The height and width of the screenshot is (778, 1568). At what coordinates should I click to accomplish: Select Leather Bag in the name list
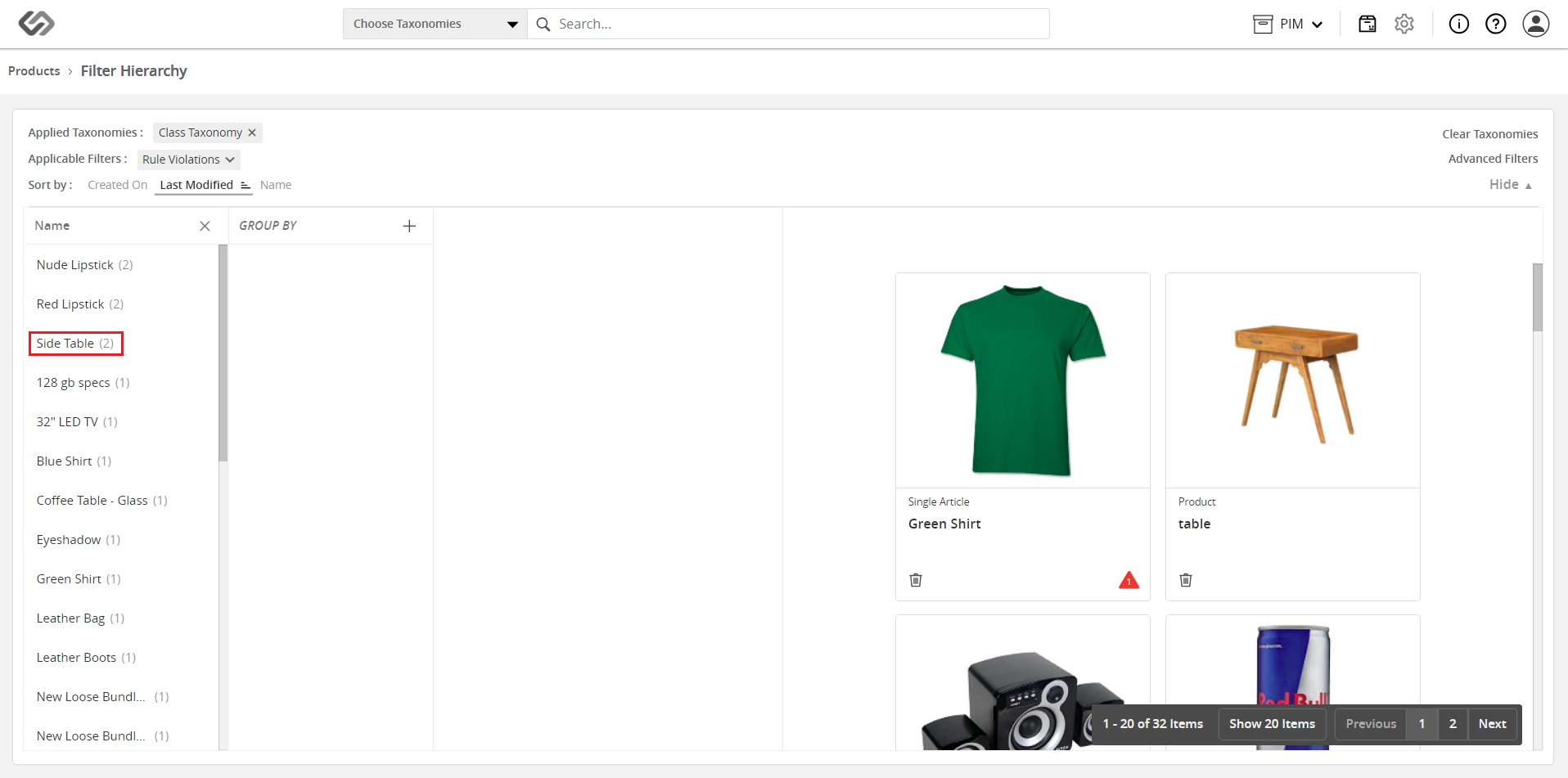coord(80,618)
